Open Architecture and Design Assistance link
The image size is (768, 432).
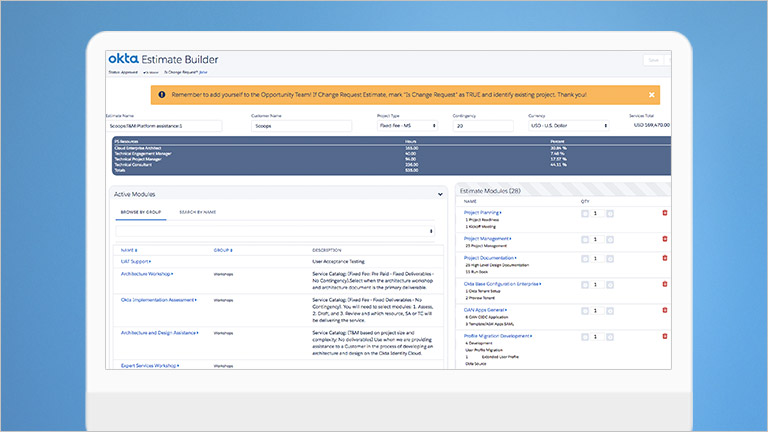pyautogui.click(x=159, y=333)
